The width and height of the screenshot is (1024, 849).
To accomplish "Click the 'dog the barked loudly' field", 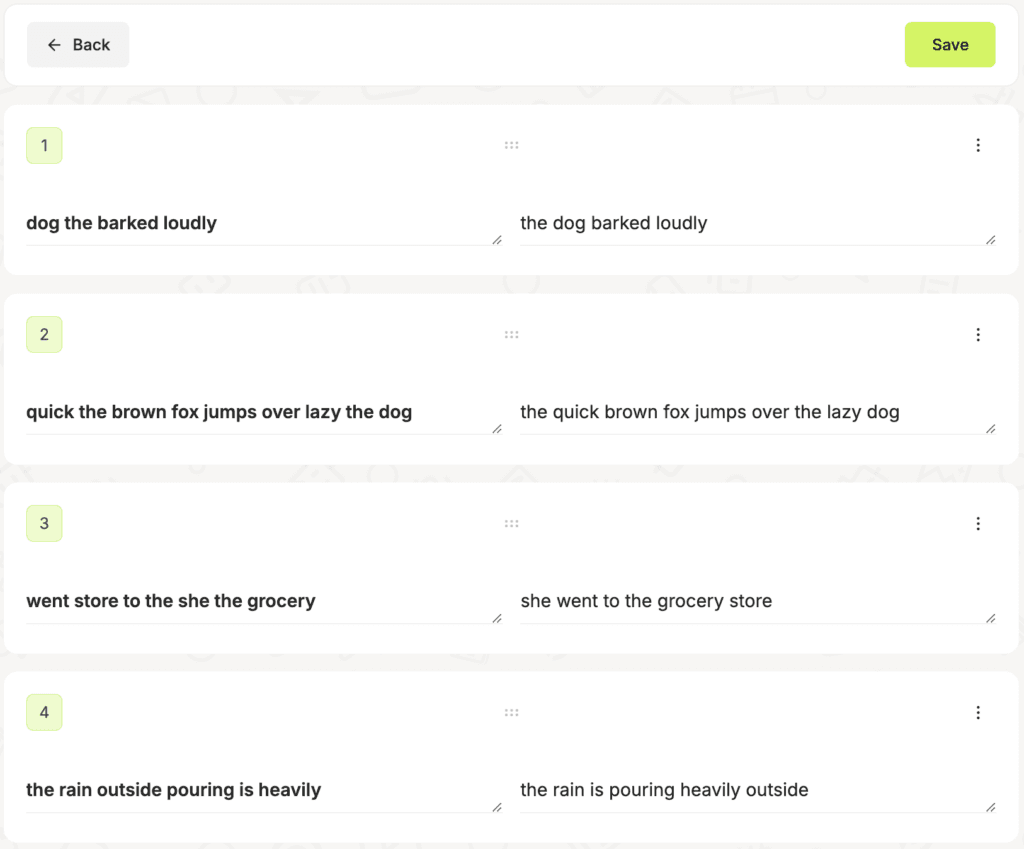I will pos(264,223).
